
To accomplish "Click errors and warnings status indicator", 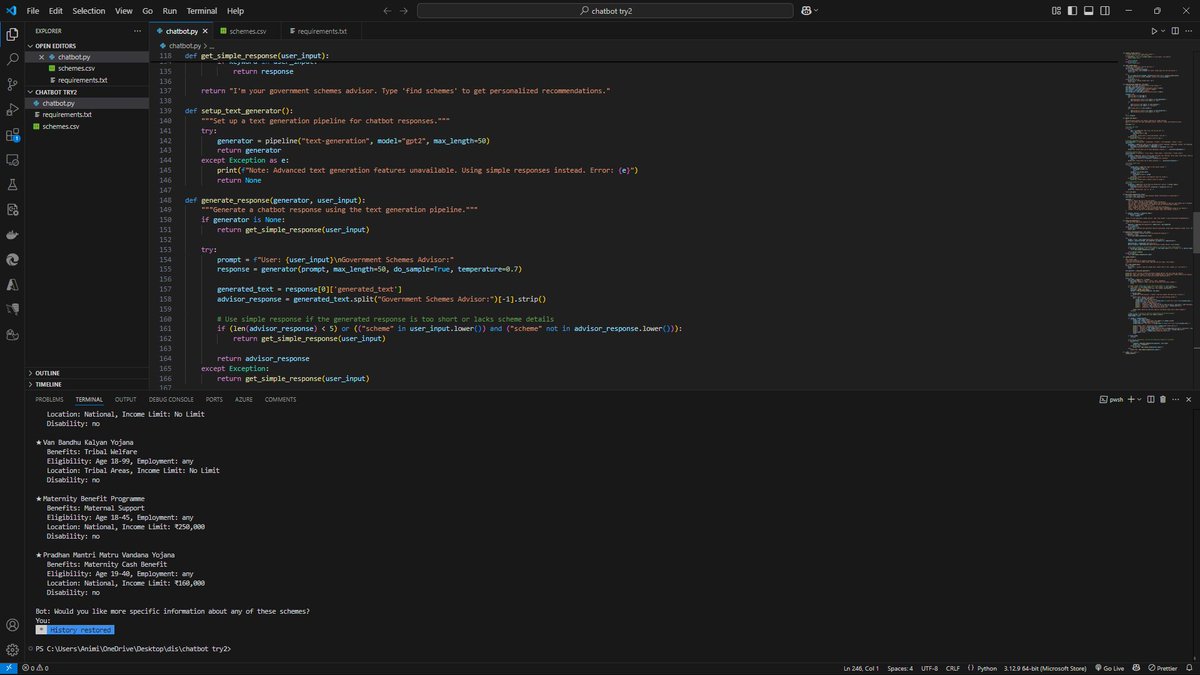I will (37, 667).
